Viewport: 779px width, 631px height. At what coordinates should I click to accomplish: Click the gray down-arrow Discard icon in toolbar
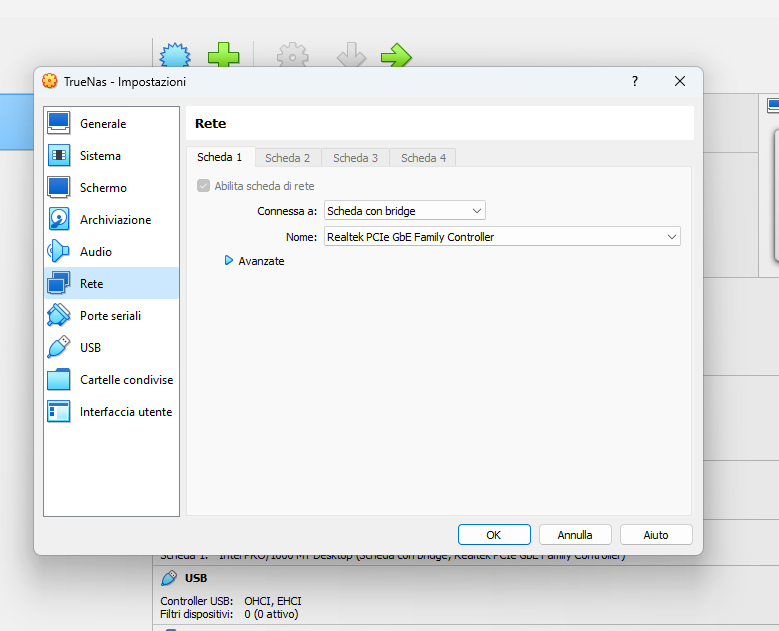coord(351,55)
